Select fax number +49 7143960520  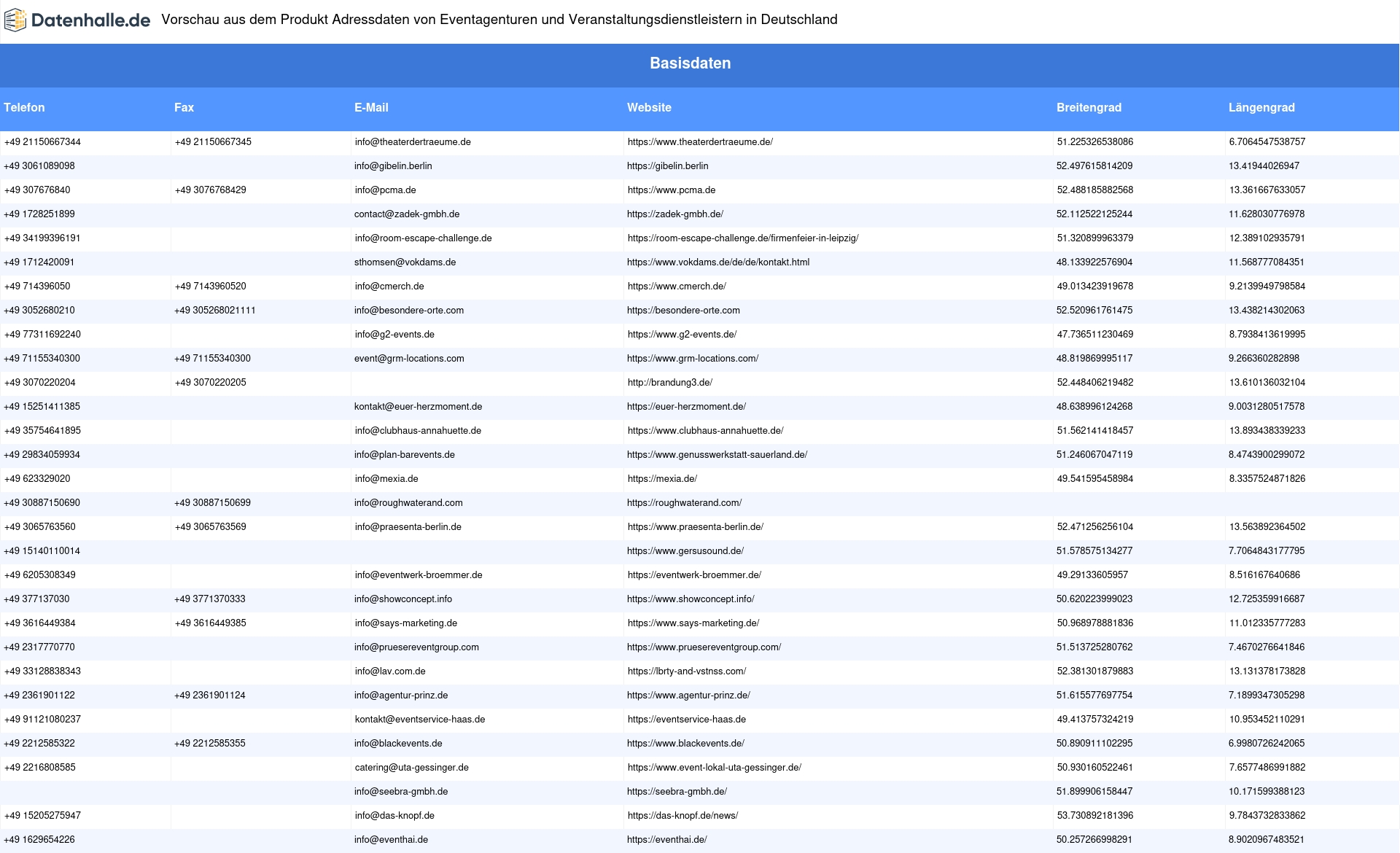click(x=210, y=287)
